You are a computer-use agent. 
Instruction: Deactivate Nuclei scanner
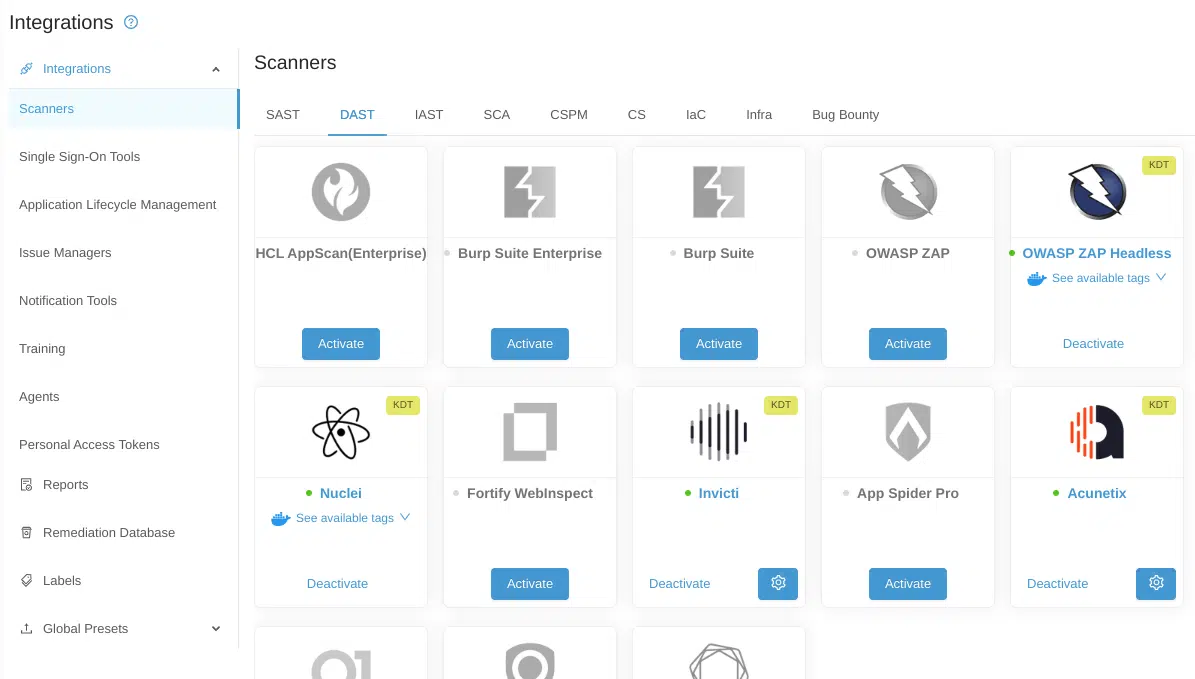[x=337, y=584]
